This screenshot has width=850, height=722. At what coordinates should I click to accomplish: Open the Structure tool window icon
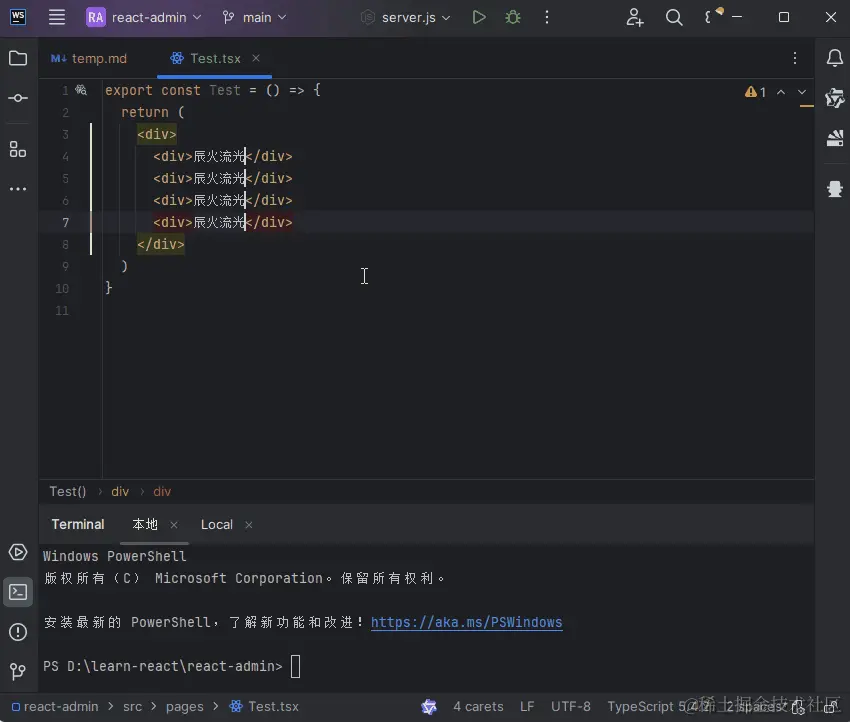pos(18,149)
